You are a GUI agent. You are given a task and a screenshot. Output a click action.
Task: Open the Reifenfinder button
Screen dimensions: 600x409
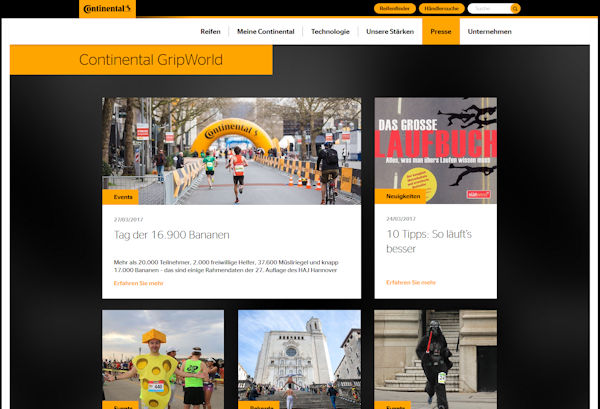click(x=395, y=8)
